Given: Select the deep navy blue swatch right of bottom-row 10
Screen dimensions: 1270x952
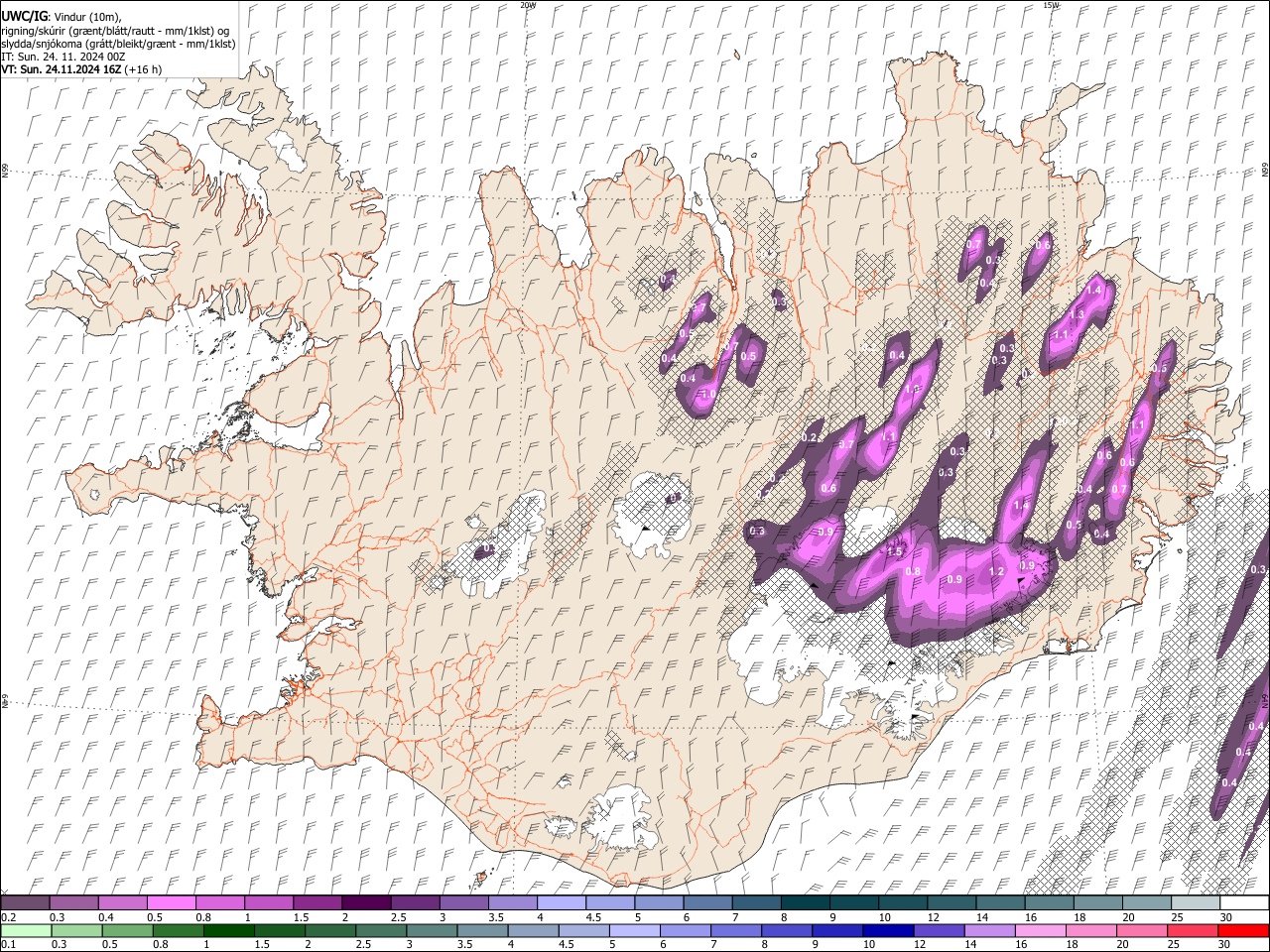Looking at the screenshot, I should (887, 930).
